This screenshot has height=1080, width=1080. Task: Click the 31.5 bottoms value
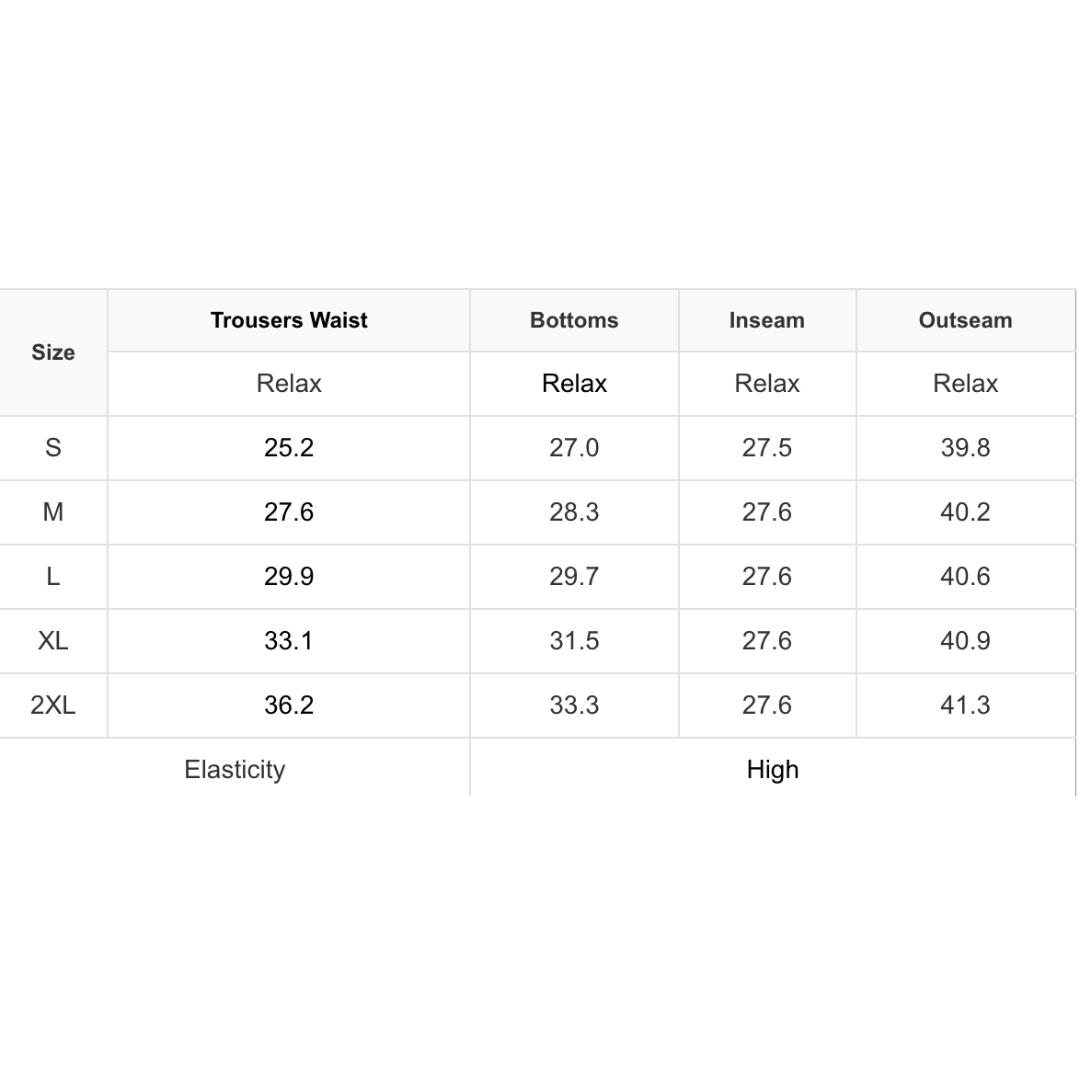574,640
